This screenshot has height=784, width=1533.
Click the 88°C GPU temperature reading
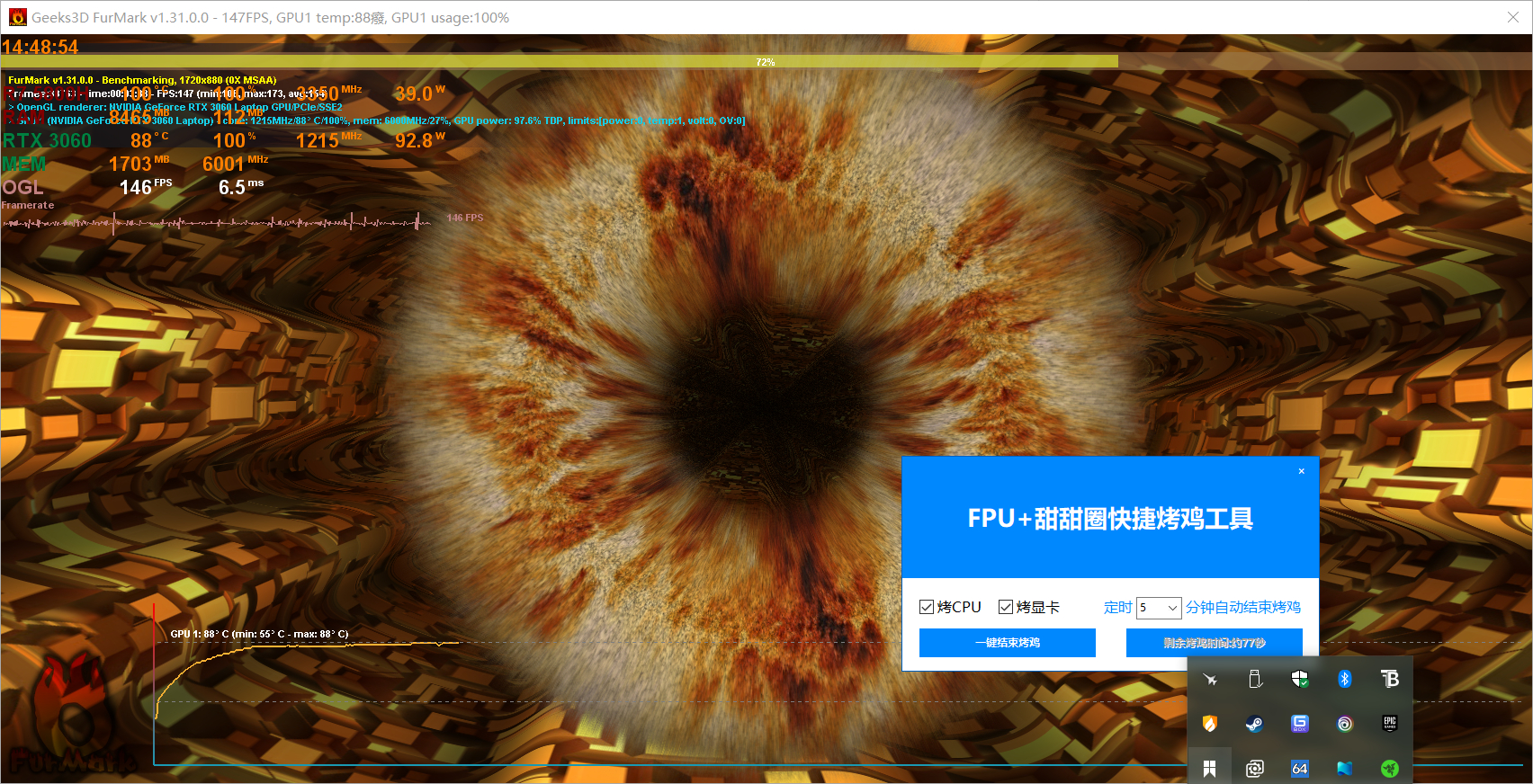149,140
